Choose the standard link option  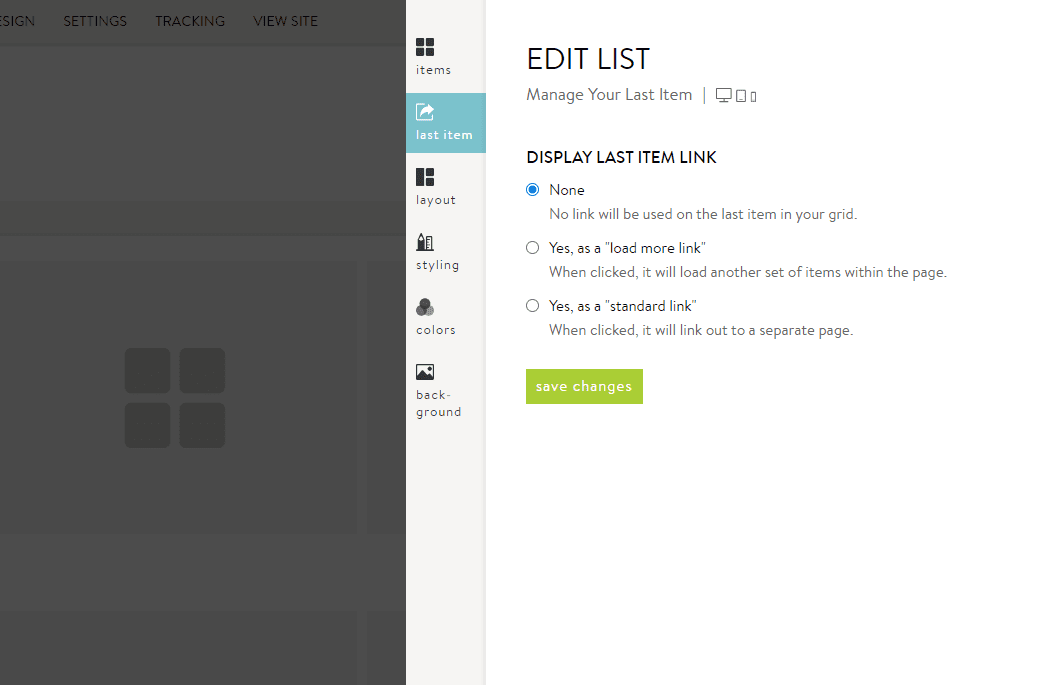click(532, 305)
